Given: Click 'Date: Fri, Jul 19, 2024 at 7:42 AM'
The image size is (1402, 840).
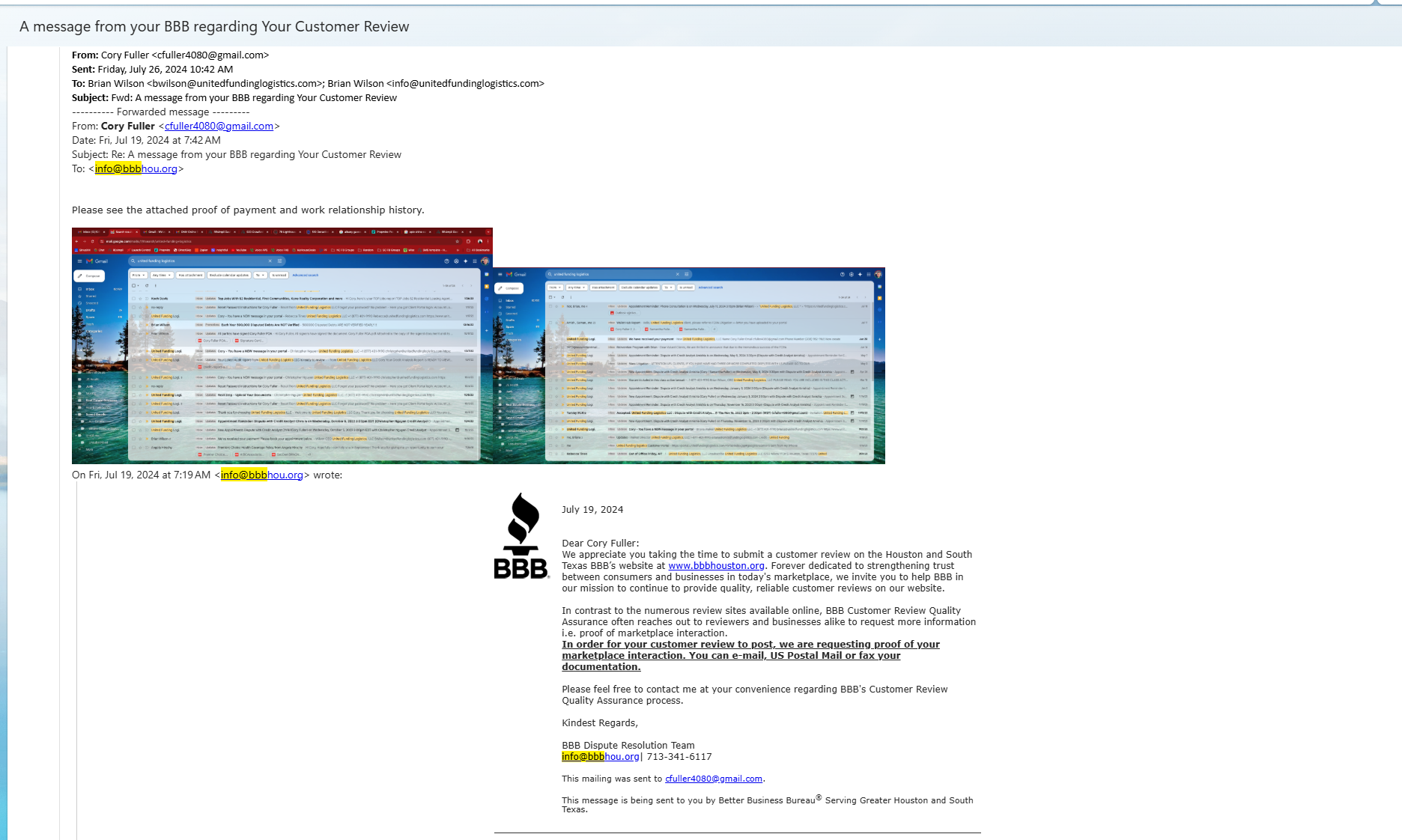Looking at the screenshot, I should pos(146,140).
